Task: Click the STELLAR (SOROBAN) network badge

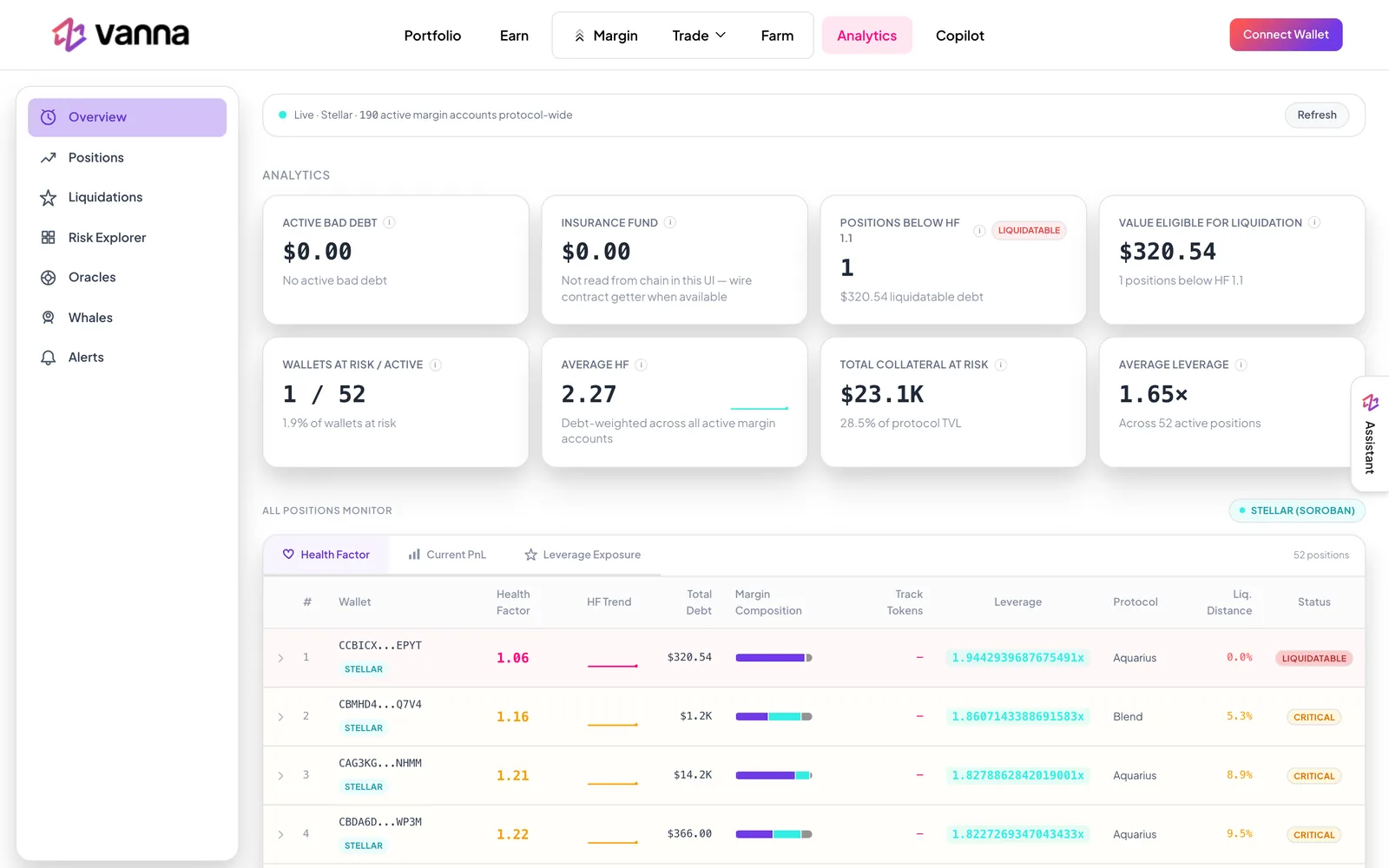Action: 1297,510
